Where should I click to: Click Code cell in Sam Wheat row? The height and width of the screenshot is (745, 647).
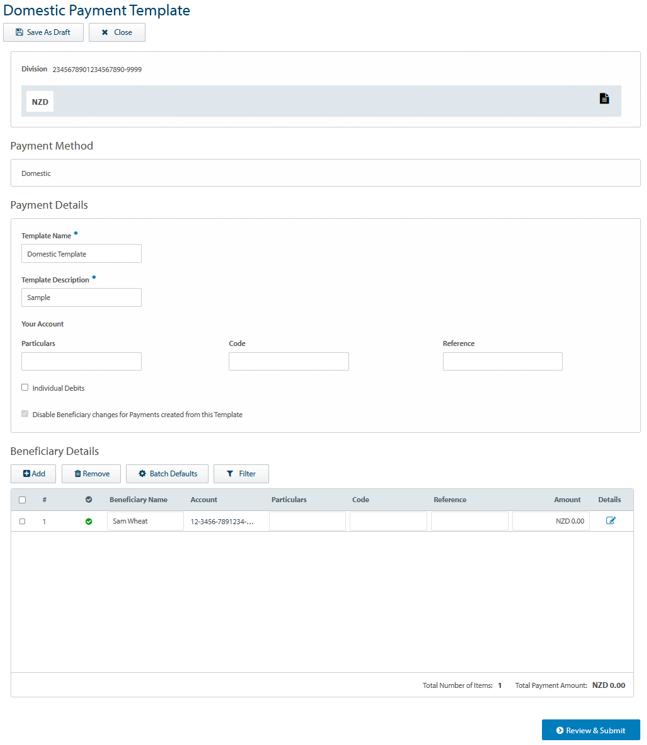point(388,521)
